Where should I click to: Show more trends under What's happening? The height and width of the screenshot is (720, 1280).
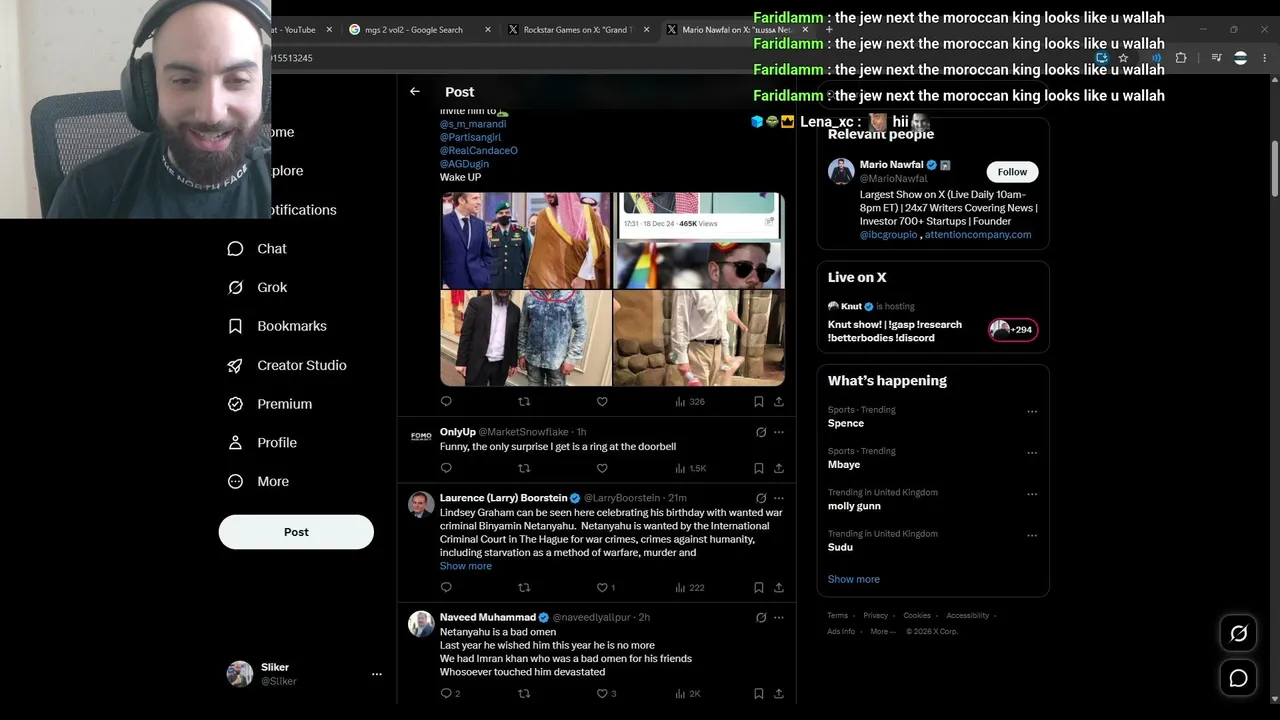pos(854,579)
